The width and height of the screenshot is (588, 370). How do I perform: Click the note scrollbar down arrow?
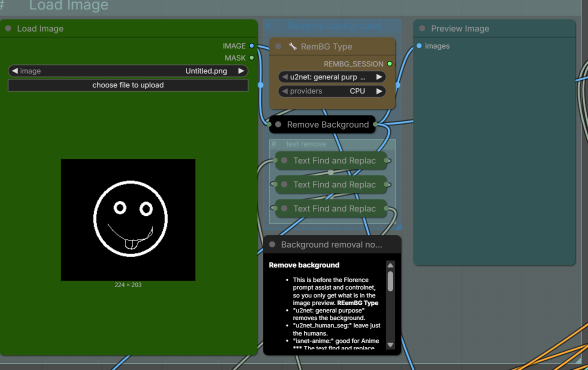coord(390,345)
